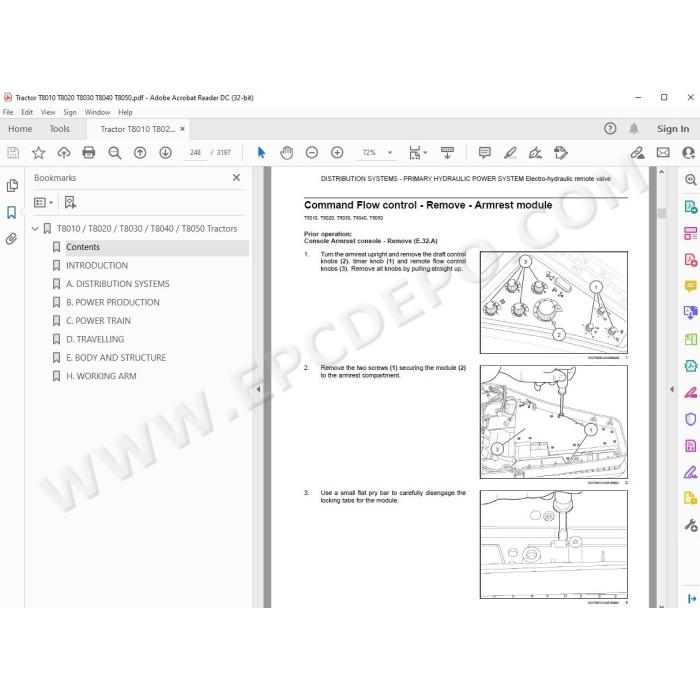Activate the hand pan tool
Screen dimensions: 700x700
[x=287, y=153]
